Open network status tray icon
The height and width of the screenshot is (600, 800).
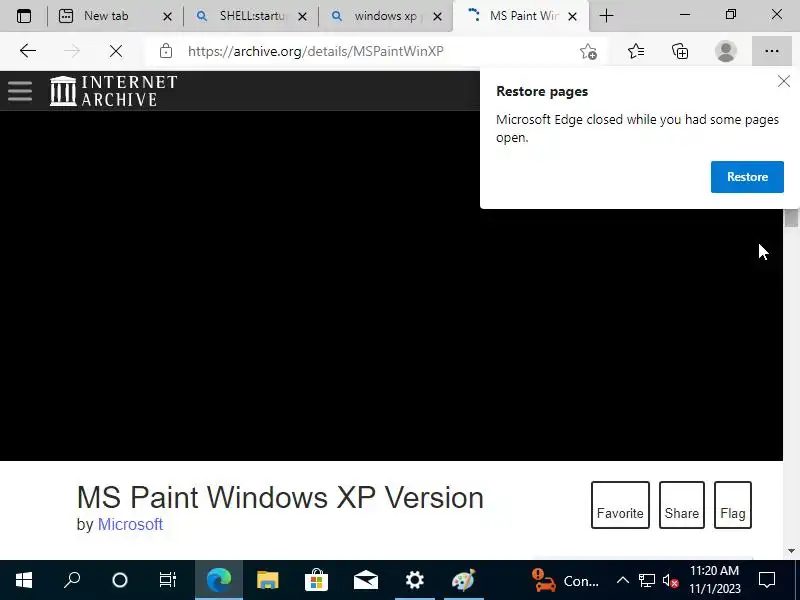click(x=646, y=580)
